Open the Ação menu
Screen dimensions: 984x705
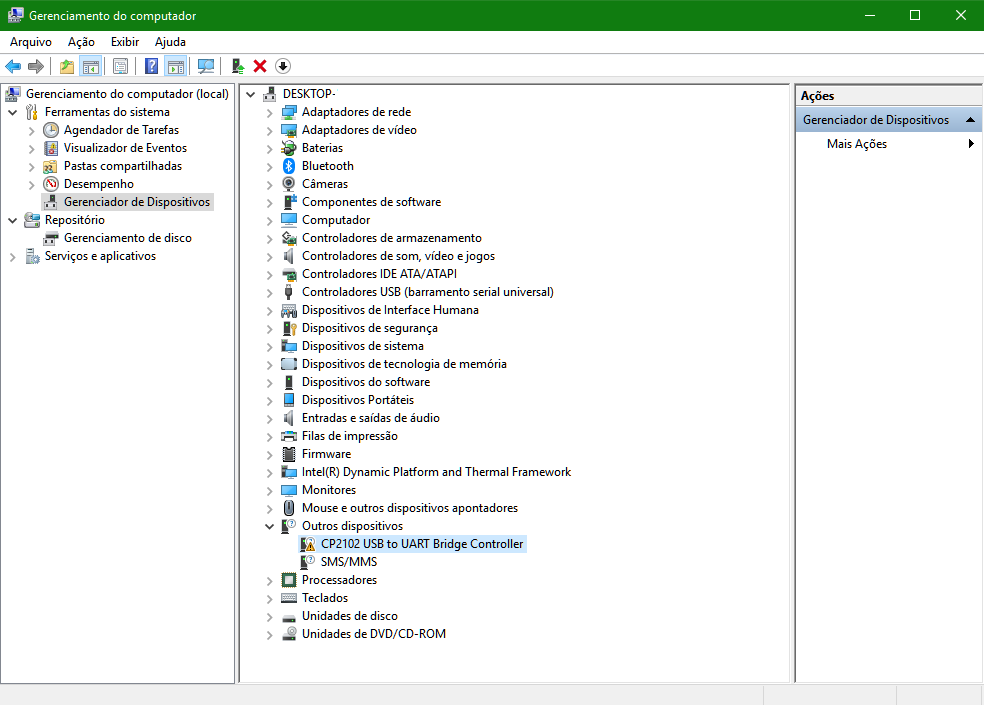[81, 42]
